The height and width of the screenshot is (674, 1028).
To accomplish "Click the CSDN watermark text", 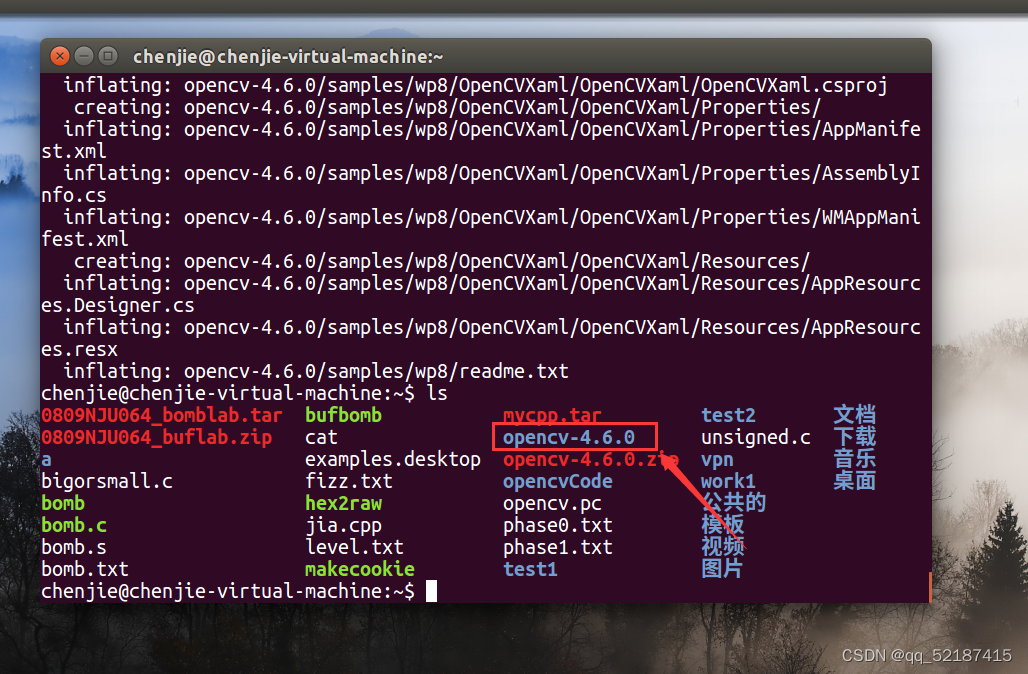I will [x=925, y=655].
